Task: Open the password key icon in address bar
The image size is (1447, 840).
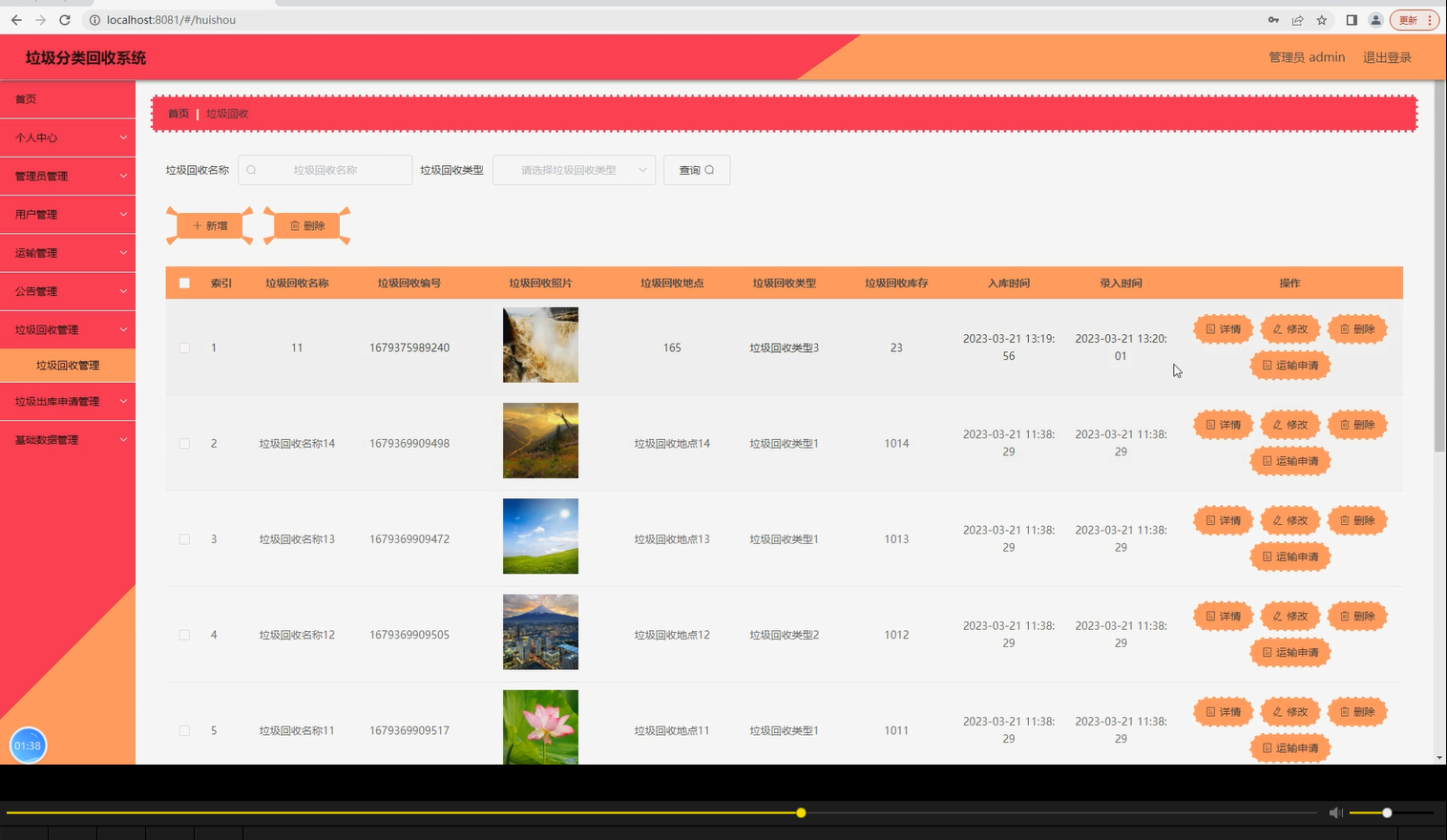Action: [1273, 20]
